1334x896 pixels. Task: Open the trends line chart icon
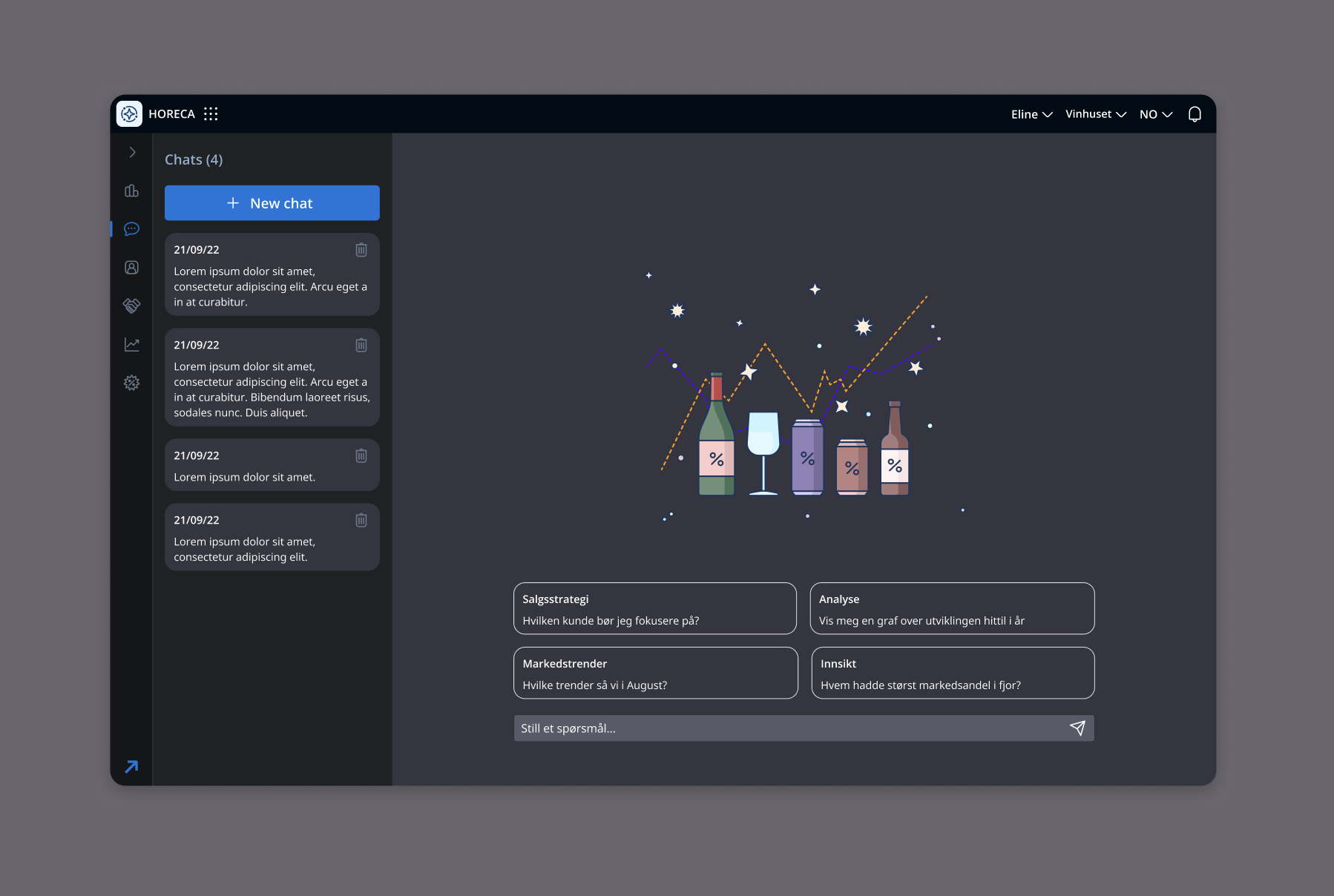[x=131, y=344]
